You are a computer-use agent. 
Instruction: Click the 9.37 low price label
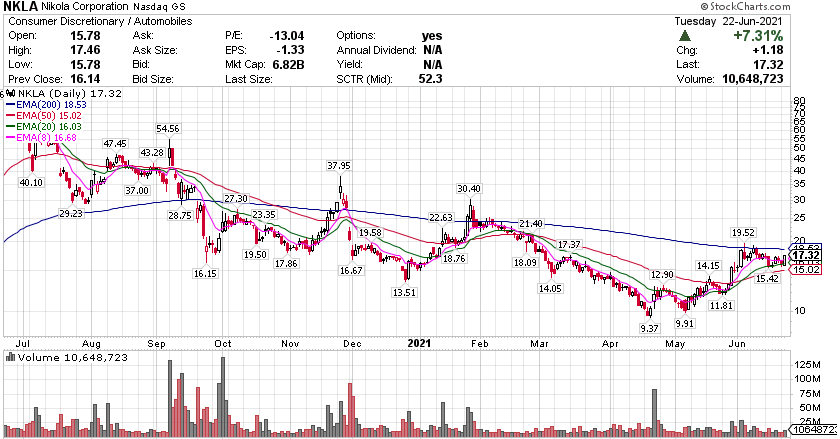(x=649, y=329)
